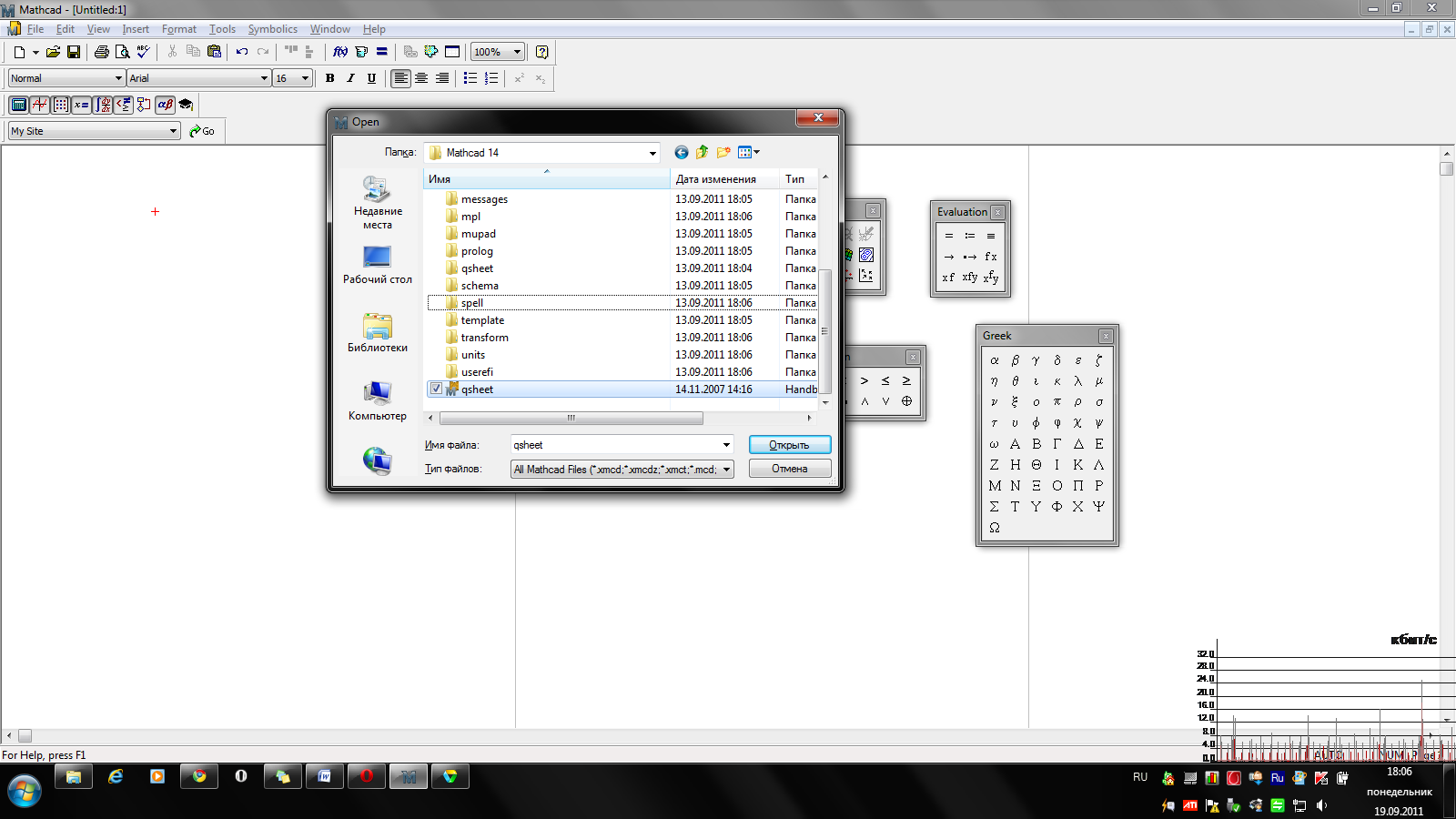Open the Boolean toolbar palette

click(124, 105)
